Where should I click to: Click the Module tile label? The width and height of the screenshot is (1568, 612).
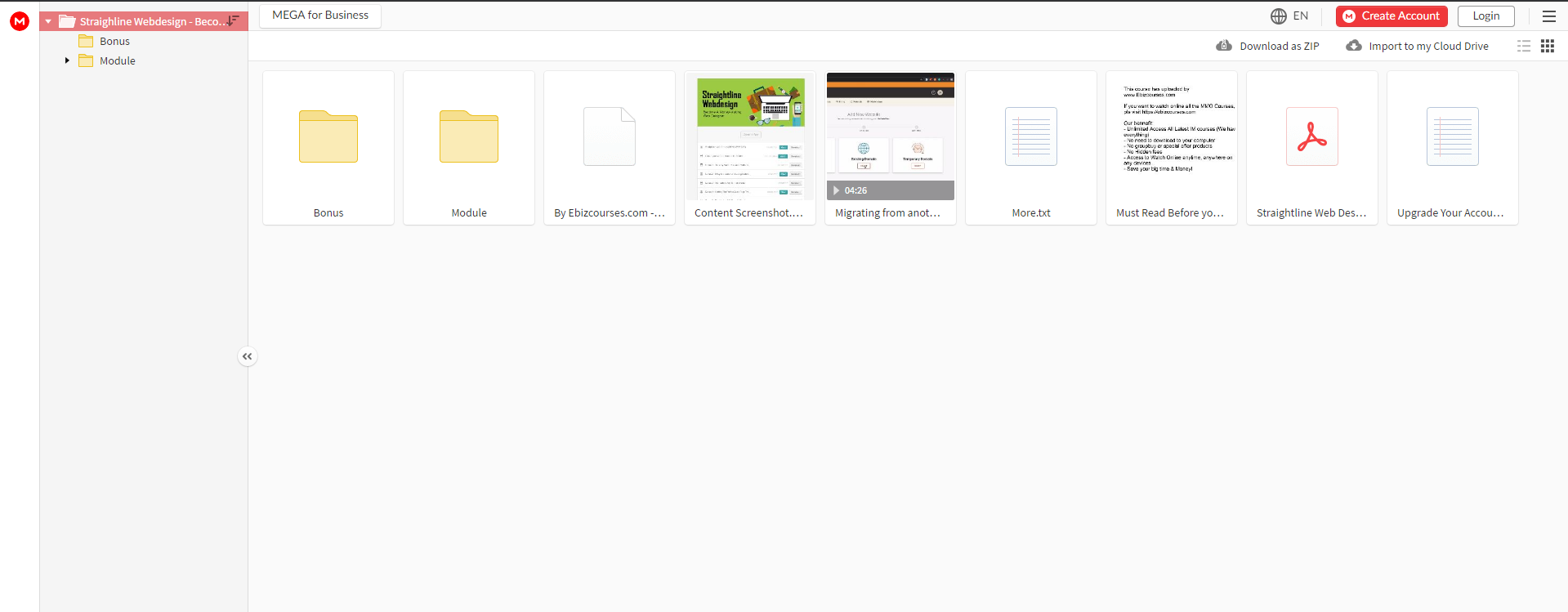tap(469, 213)
